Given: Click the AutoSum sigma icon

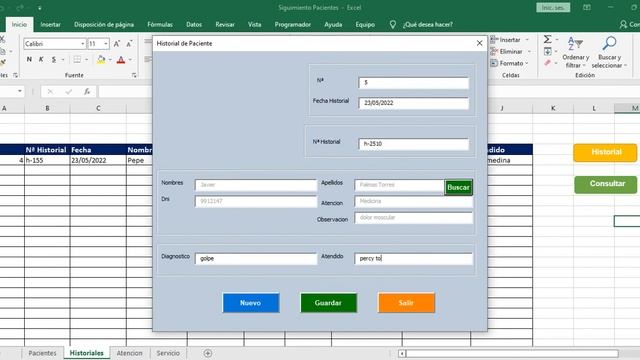Looking at the screenshot, I should 547,39.
